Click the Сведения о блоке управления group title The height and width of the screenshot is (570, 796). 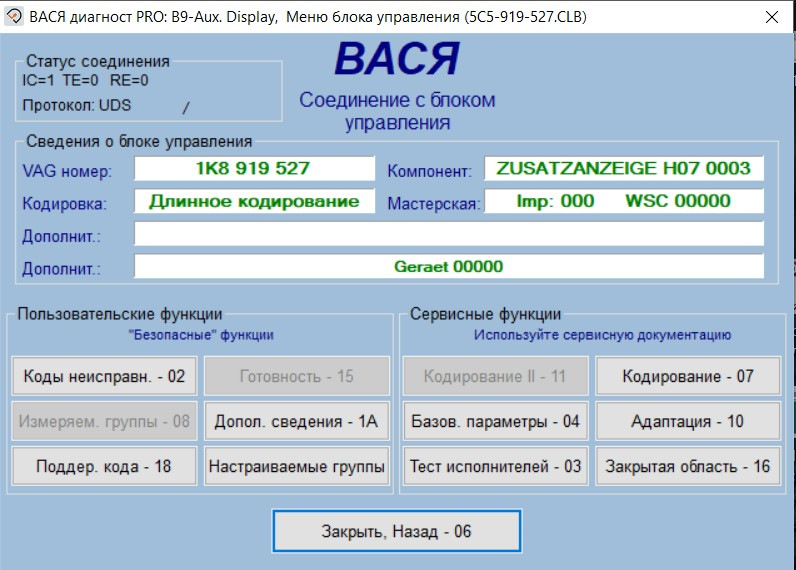point(139,141)
